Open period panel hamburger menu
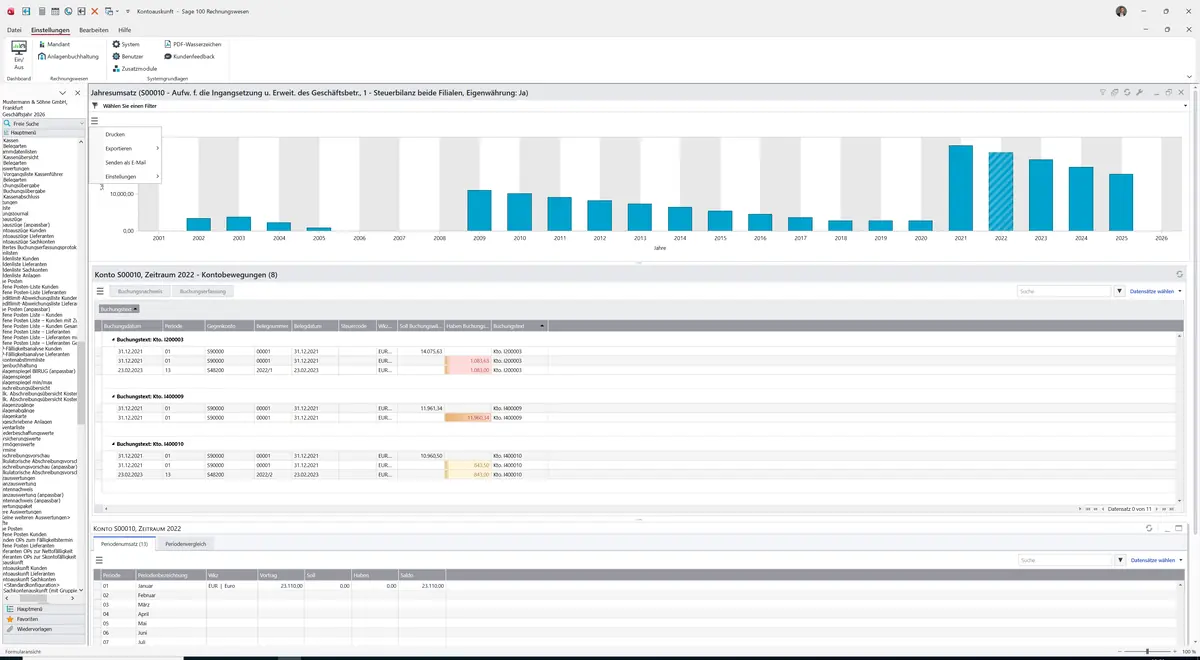Viewport: 1200px width, 660px height. [x=100, y=560]
